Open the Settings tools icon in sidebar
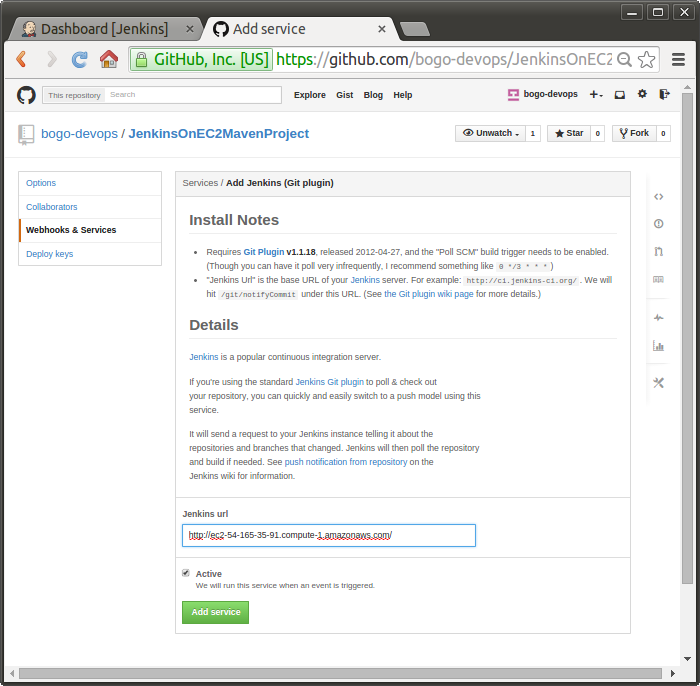 click(x=658, y=382)
